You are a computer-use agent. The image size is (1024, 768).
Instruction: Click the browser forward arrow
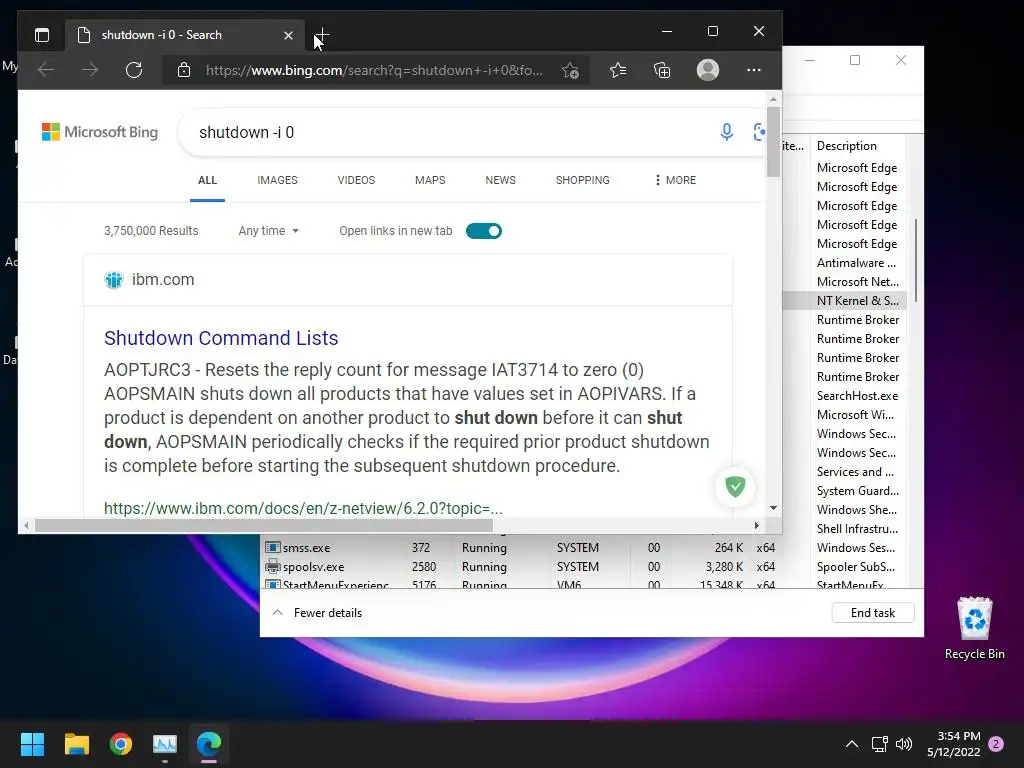[89, 70]
